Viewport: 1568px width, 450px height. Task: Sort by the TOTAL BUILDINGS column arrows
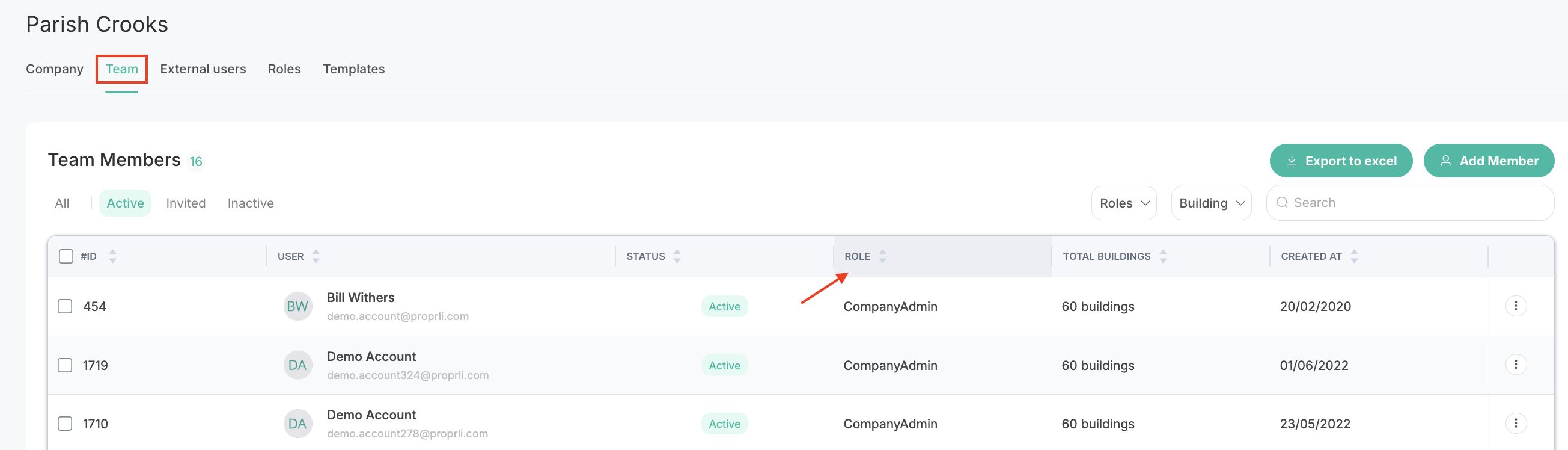point(1163,256)
